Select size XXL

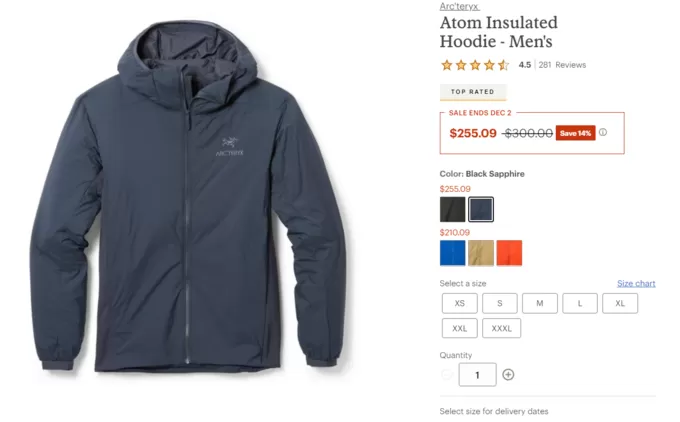[460, 328]
